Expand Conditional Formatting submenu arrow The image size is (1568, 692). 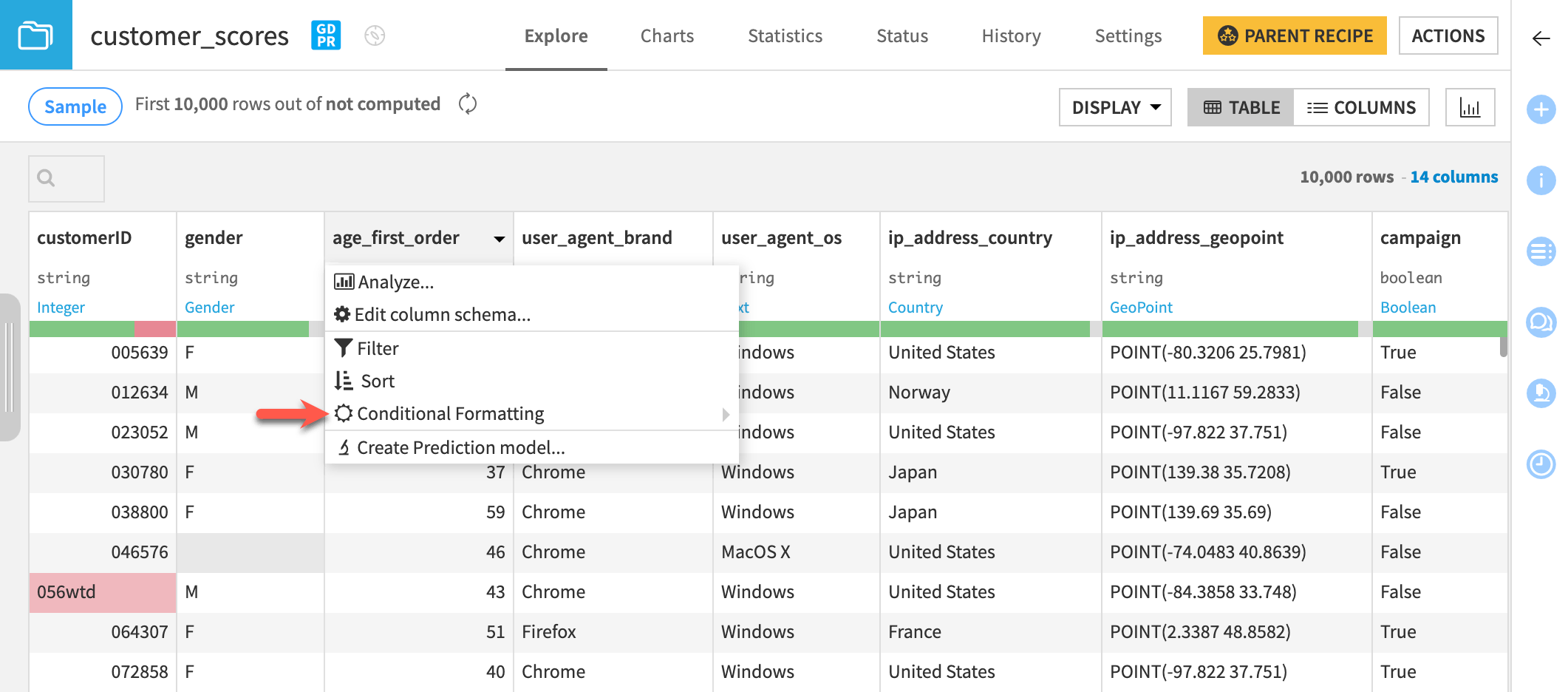coord(726,415)
